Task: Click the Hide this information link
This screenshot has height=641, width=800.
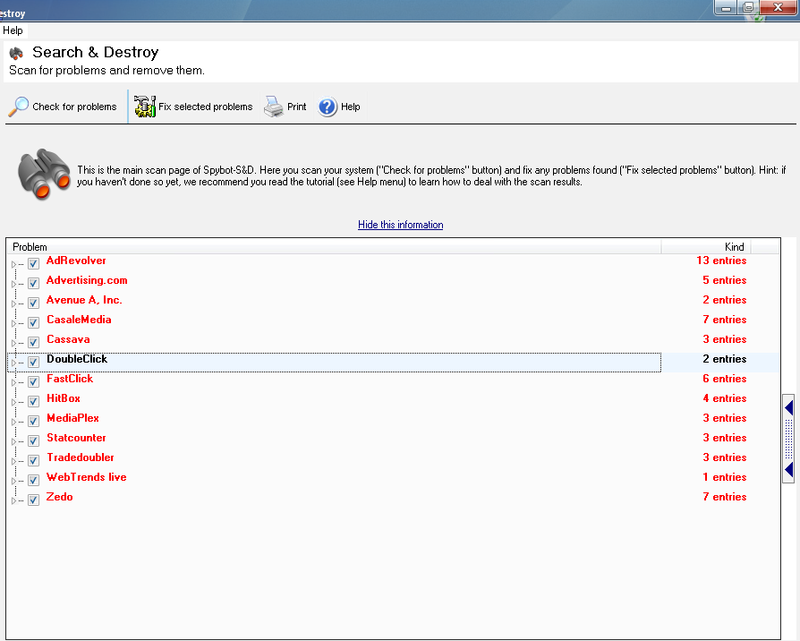Action: (x=400, y=225)
